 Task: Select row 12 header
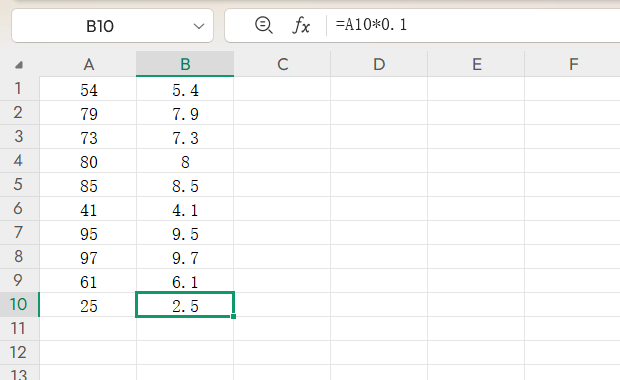click(x=19, y=352)
